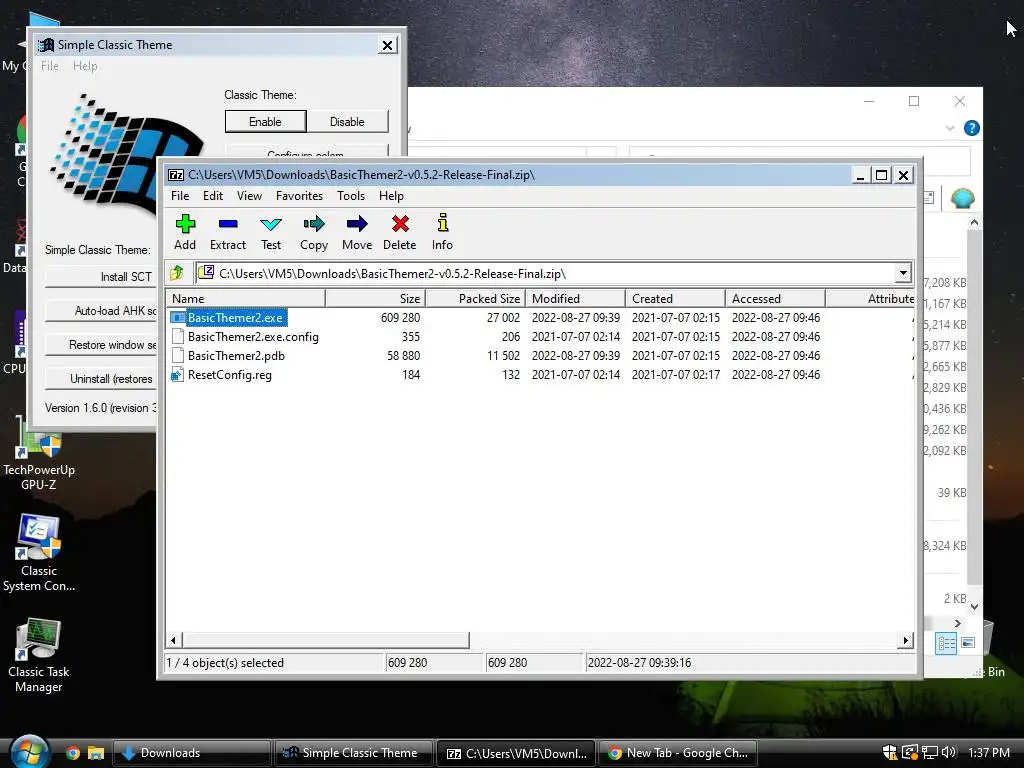This screenshot has height=768, width=1024.
Task: Open 7-Zip File menu
Action: [x=180, y=196]
